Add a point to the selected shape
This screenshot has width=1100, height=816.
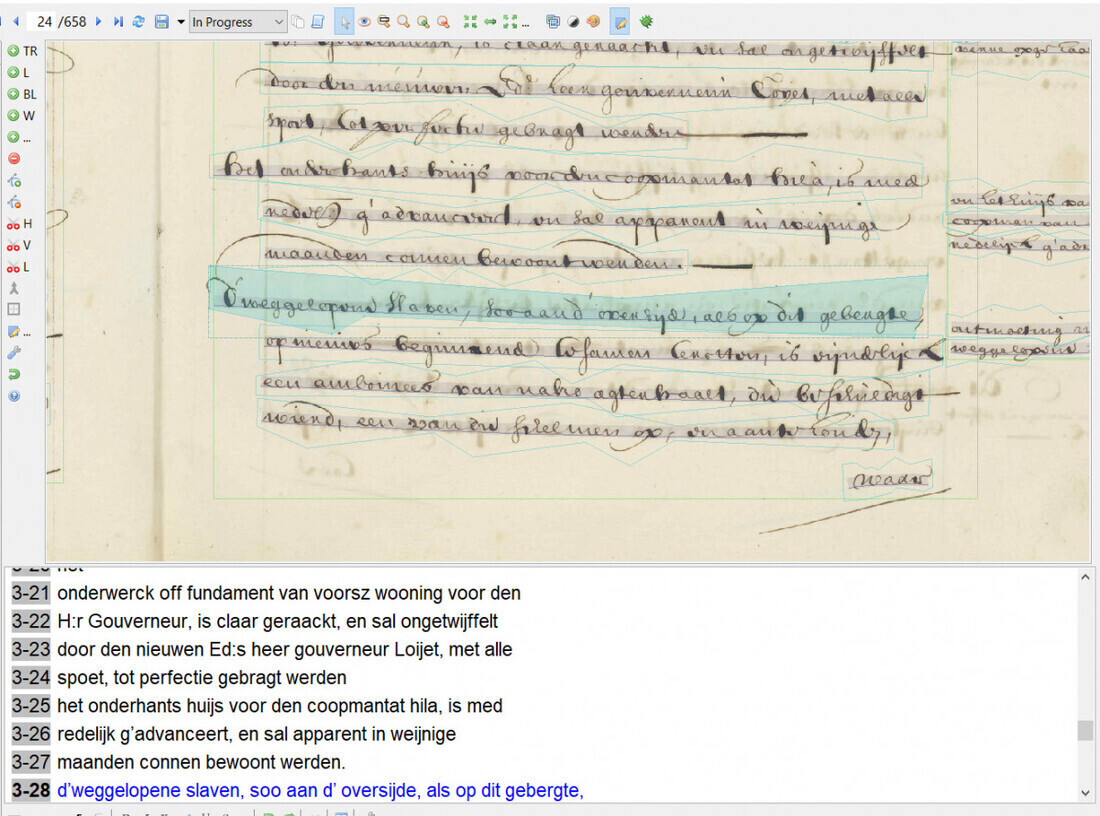coord(13,181)
